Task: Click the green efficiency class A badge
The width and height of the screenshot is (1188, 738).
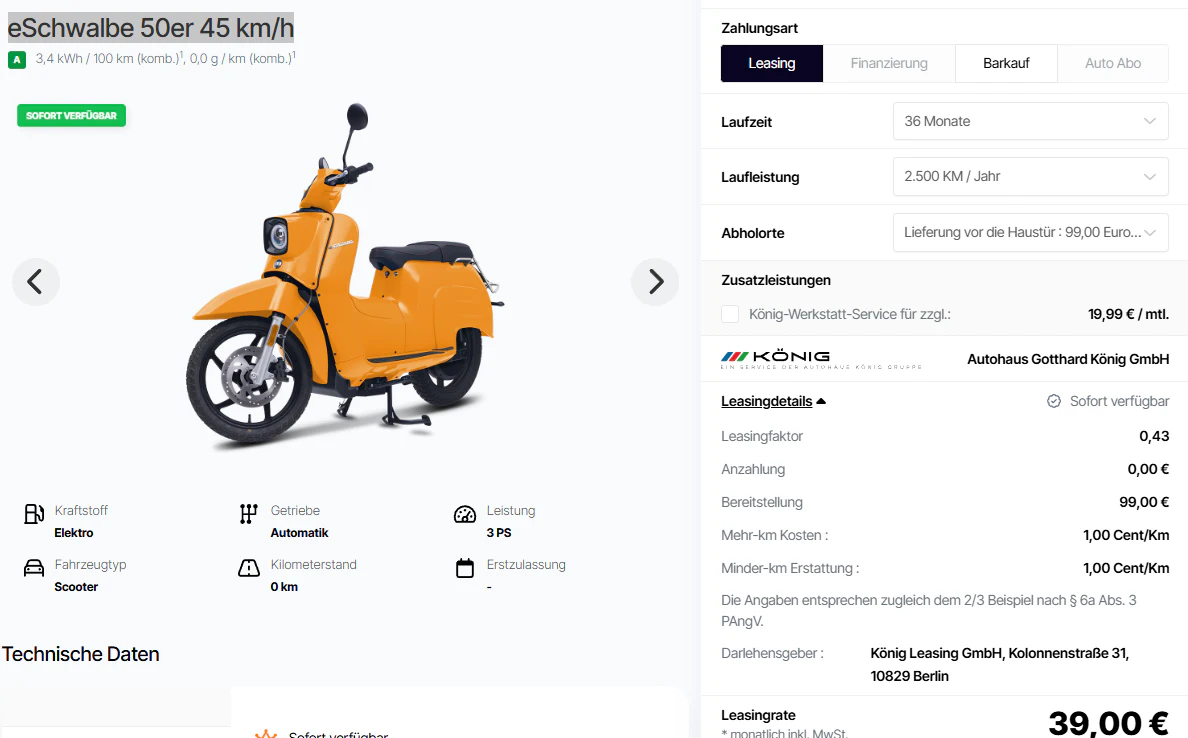Action: tap(17, 59)
